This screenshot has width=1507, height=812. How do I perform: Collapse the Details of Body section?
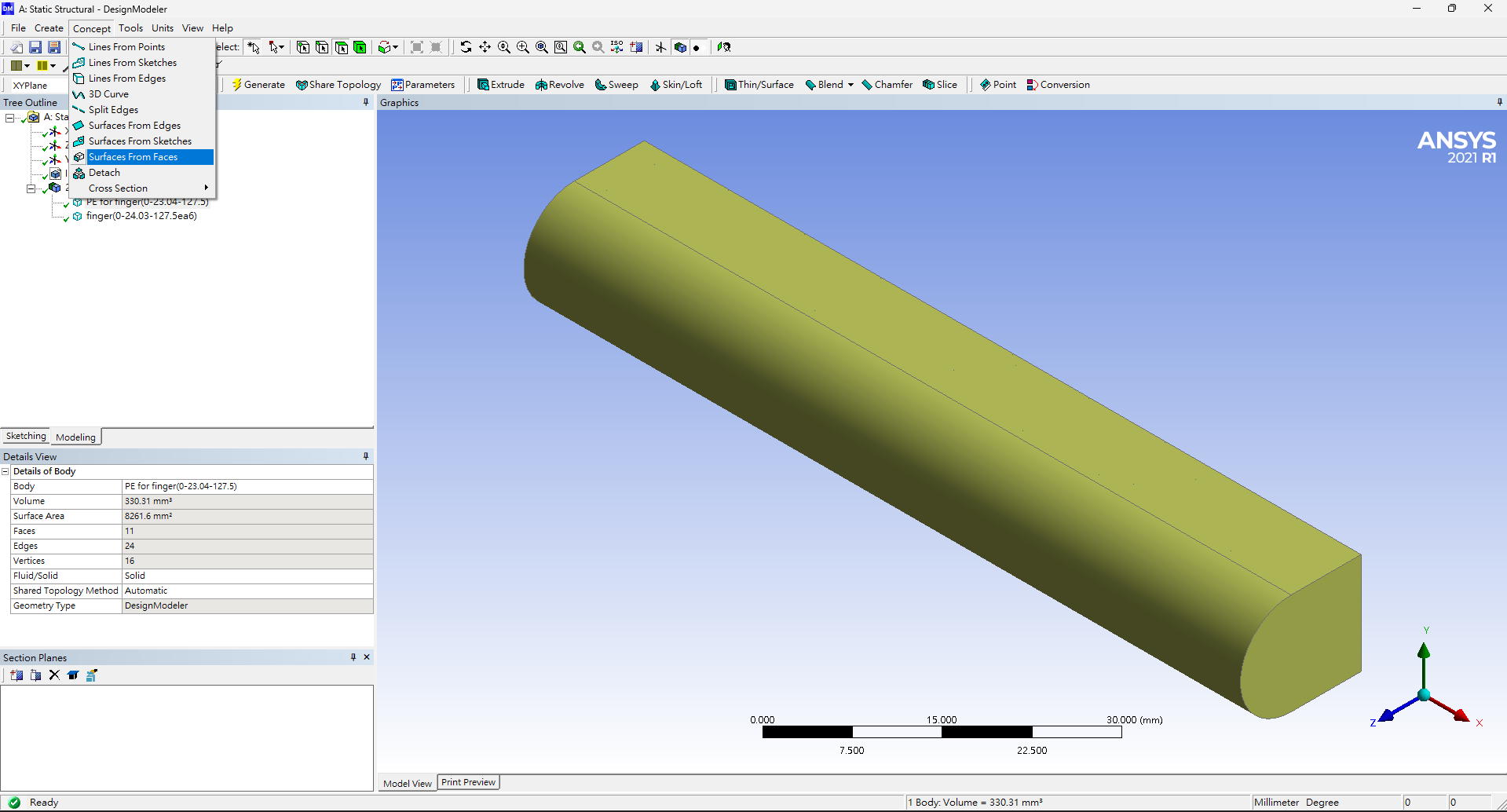tap(5, 471)
